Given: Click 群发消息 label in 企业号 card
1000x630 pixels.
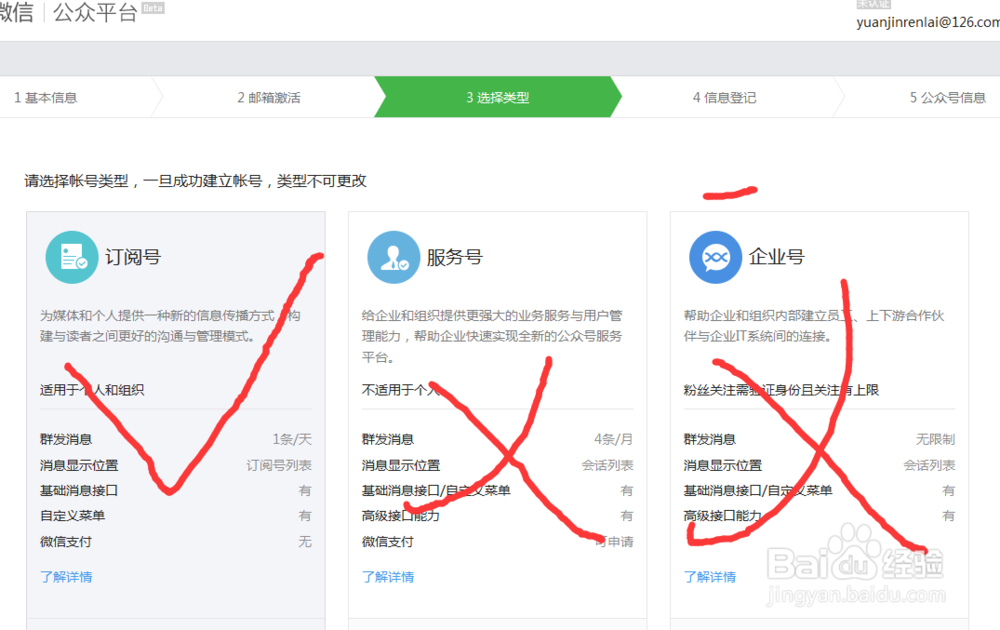Looking at the screenshot, I should point(710,439).
